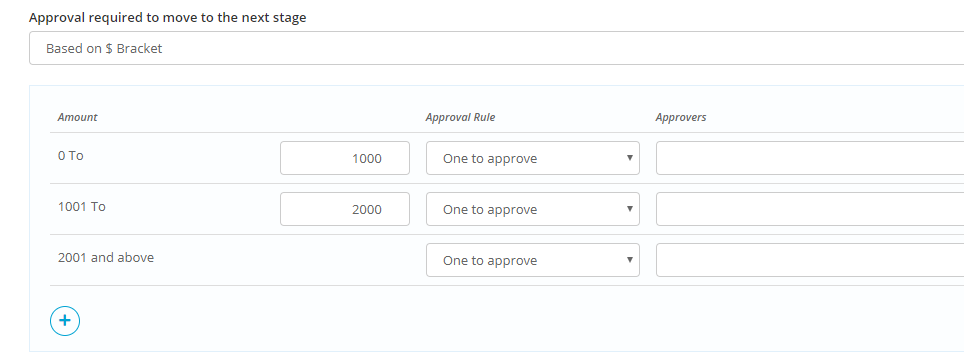Open the "Based on $ Bracket" dropdown
The width and height of the screenshot is (964, 363).
tap(496, 48)
